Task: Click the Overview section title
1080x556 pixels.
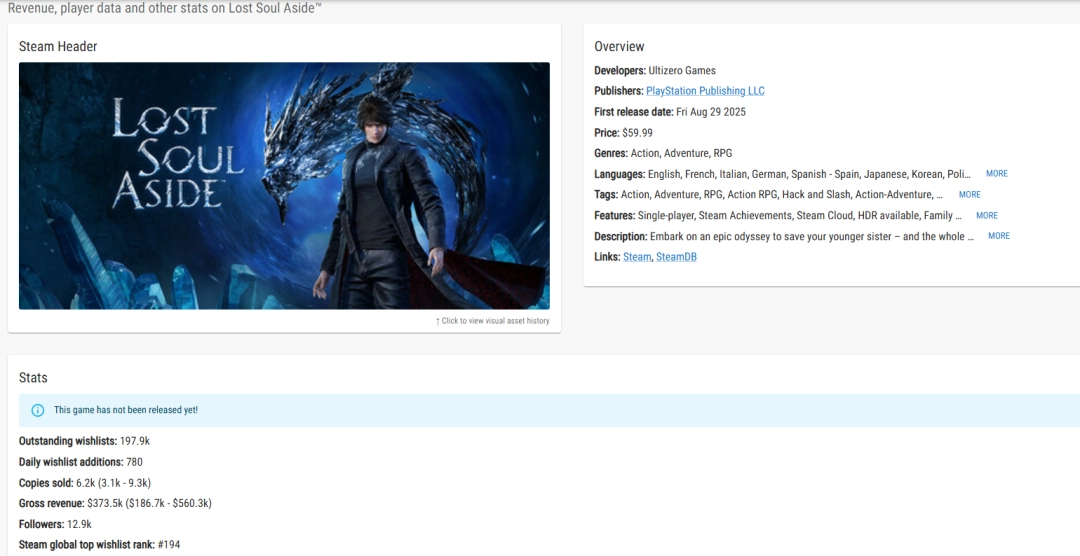Action: click(x=619, y=46)
